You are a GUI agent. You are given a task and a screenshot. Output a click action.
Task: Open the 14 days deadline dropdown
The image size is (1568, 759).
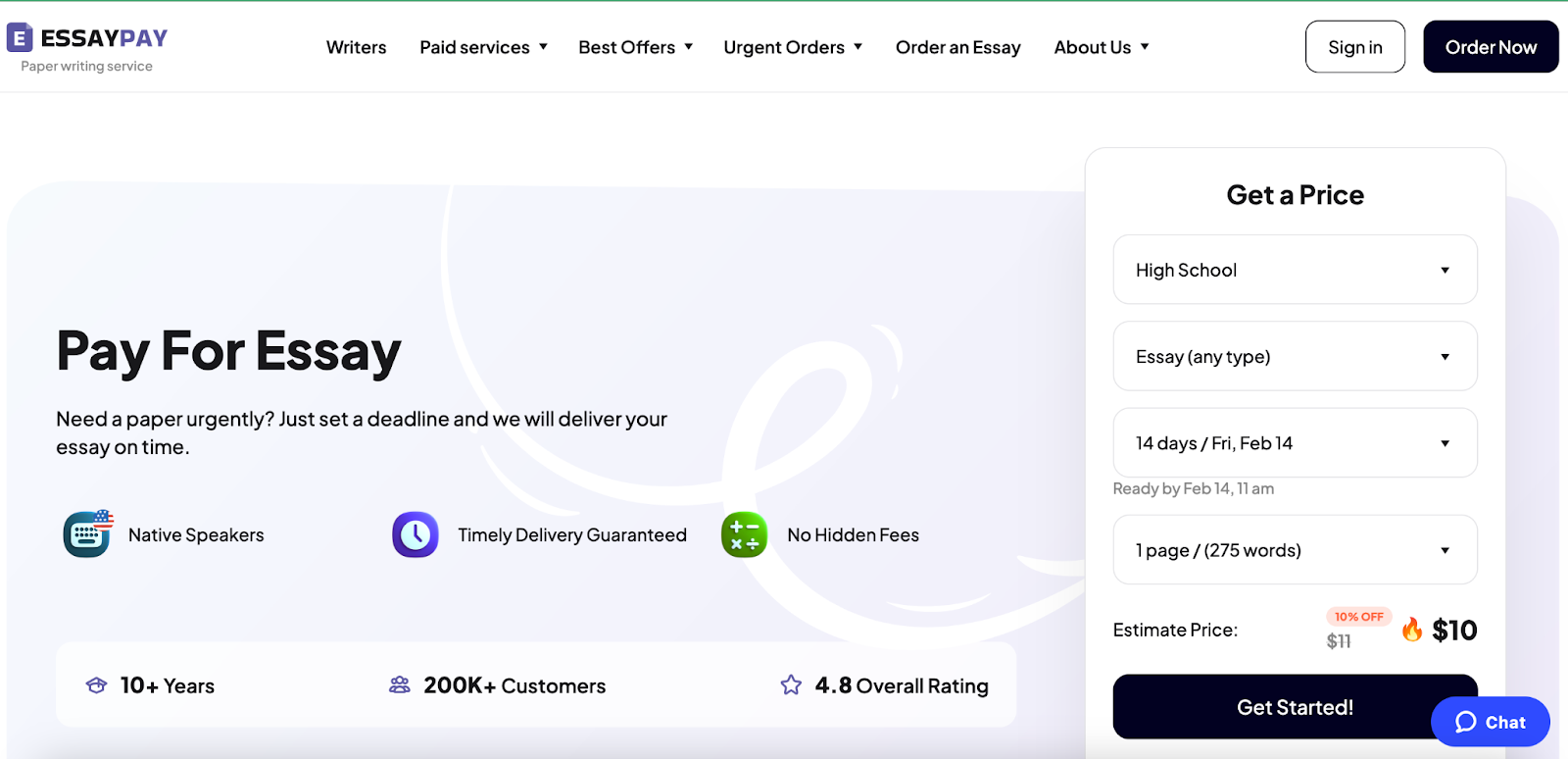[x=1295, y=442]
